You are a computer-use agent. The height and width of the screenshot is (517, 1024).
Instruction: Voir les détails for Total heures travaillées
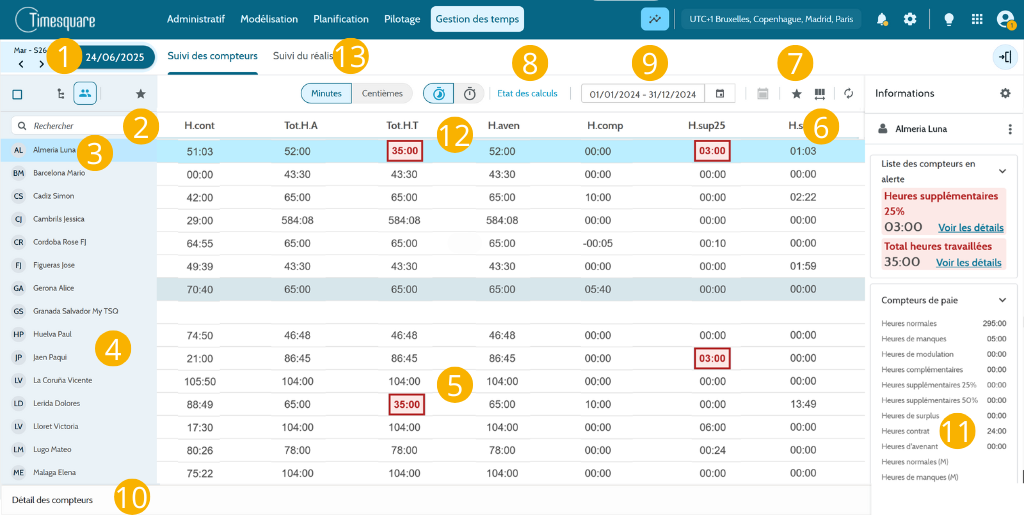click(968, 262)
